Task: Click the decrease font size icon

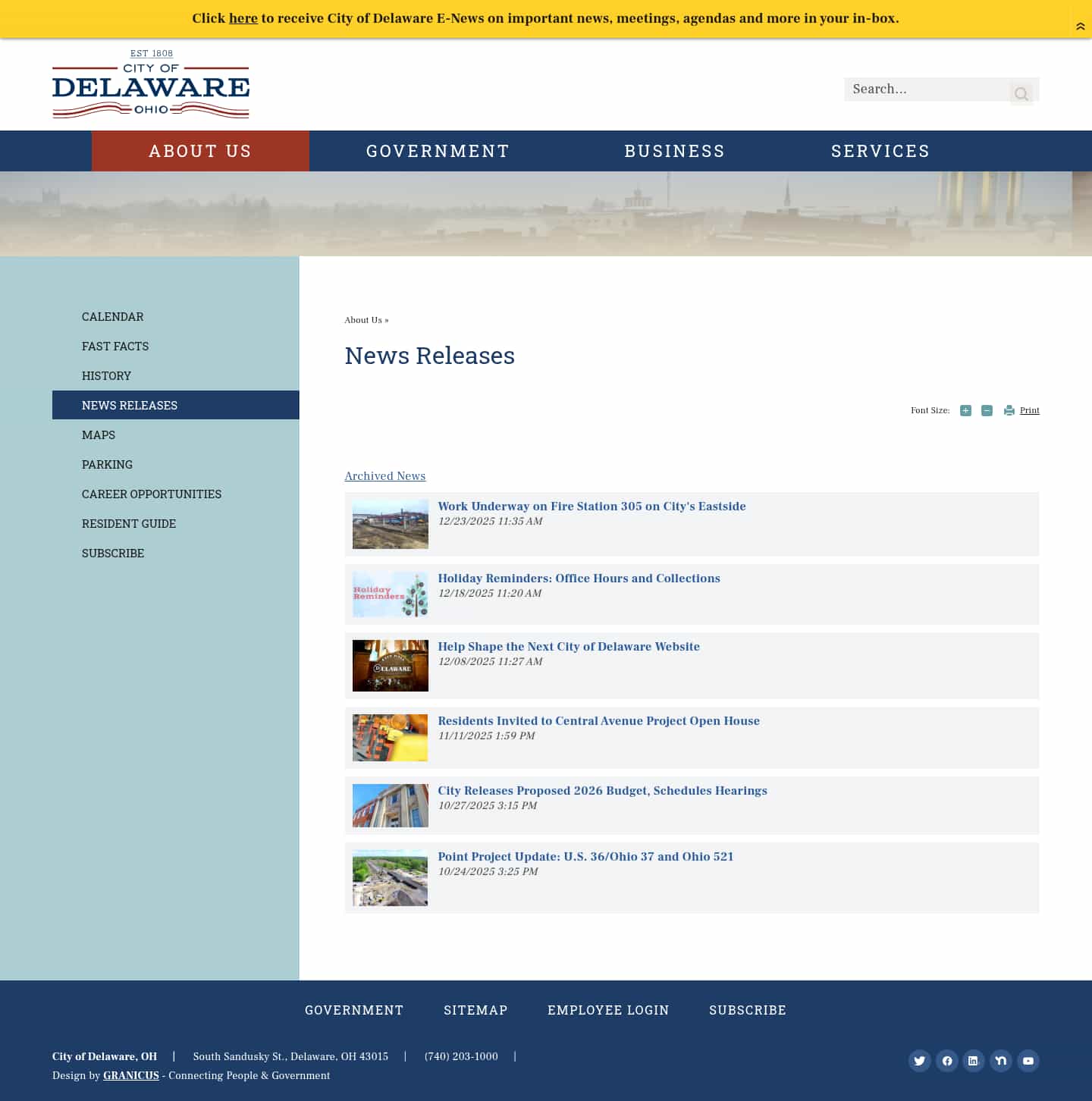Action: [987, 410]
